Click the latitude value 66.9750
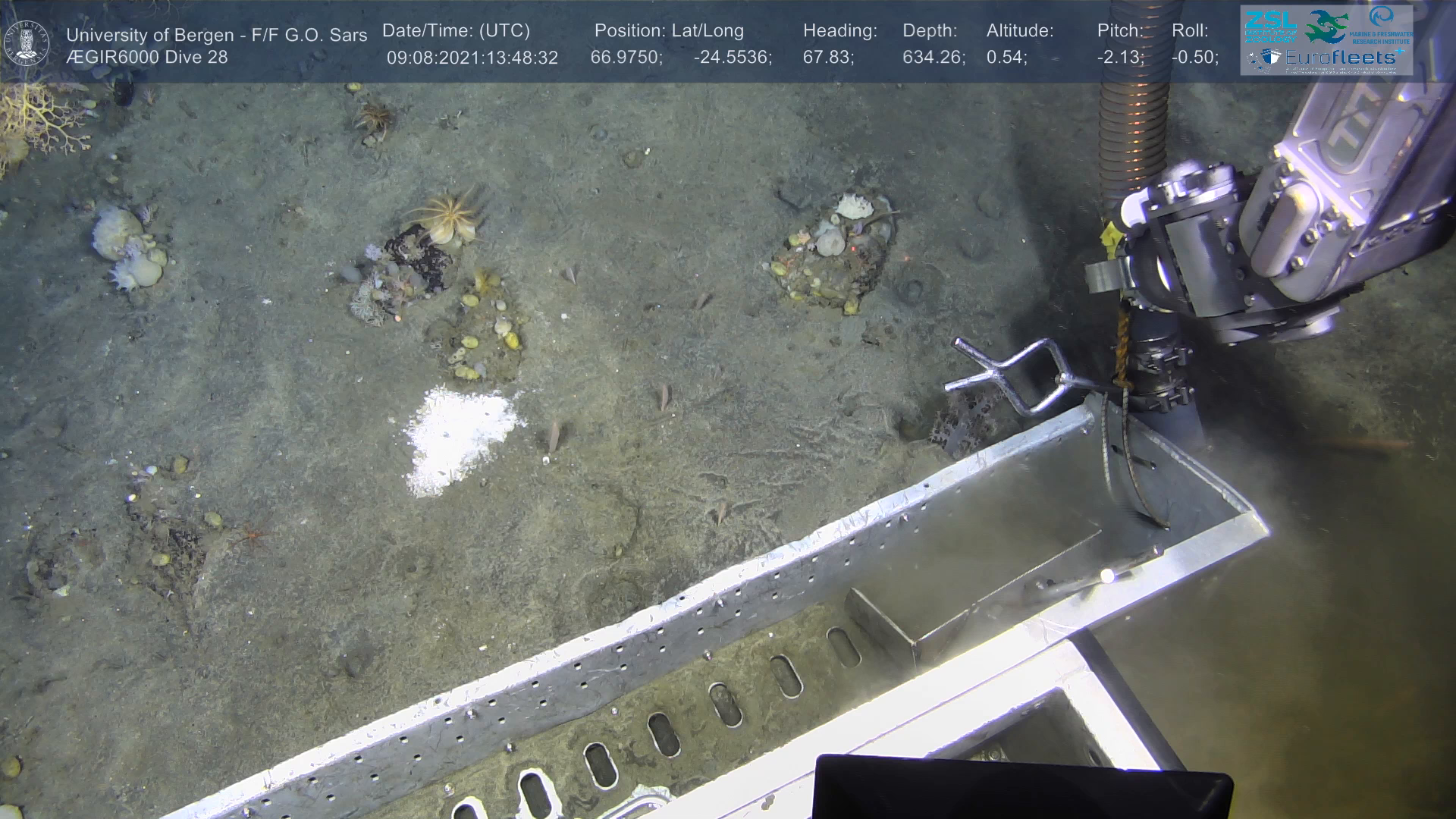 625,58
